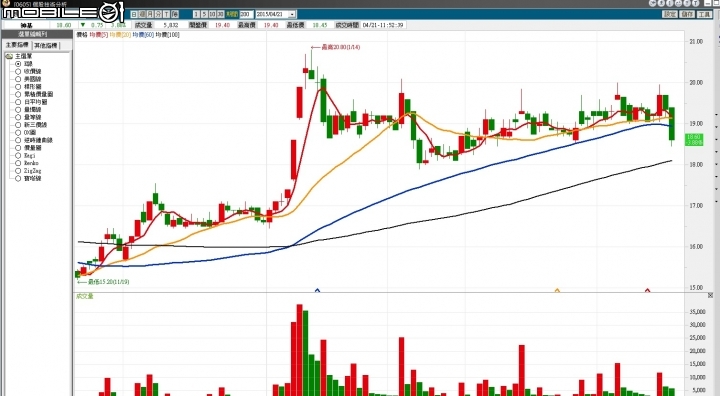
Task: Click the 均價[100] black legend label
Action: 168,35
